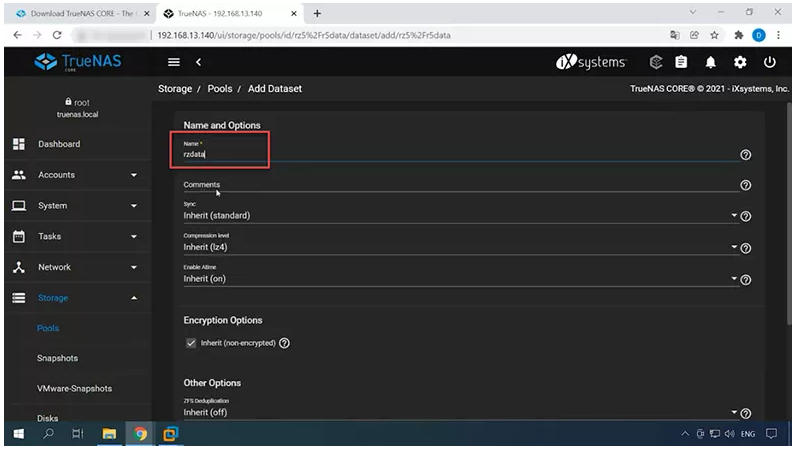Open the browser translate icon
Image resolution: width=797 pixels, height=451 pixels.
[675, 35]
